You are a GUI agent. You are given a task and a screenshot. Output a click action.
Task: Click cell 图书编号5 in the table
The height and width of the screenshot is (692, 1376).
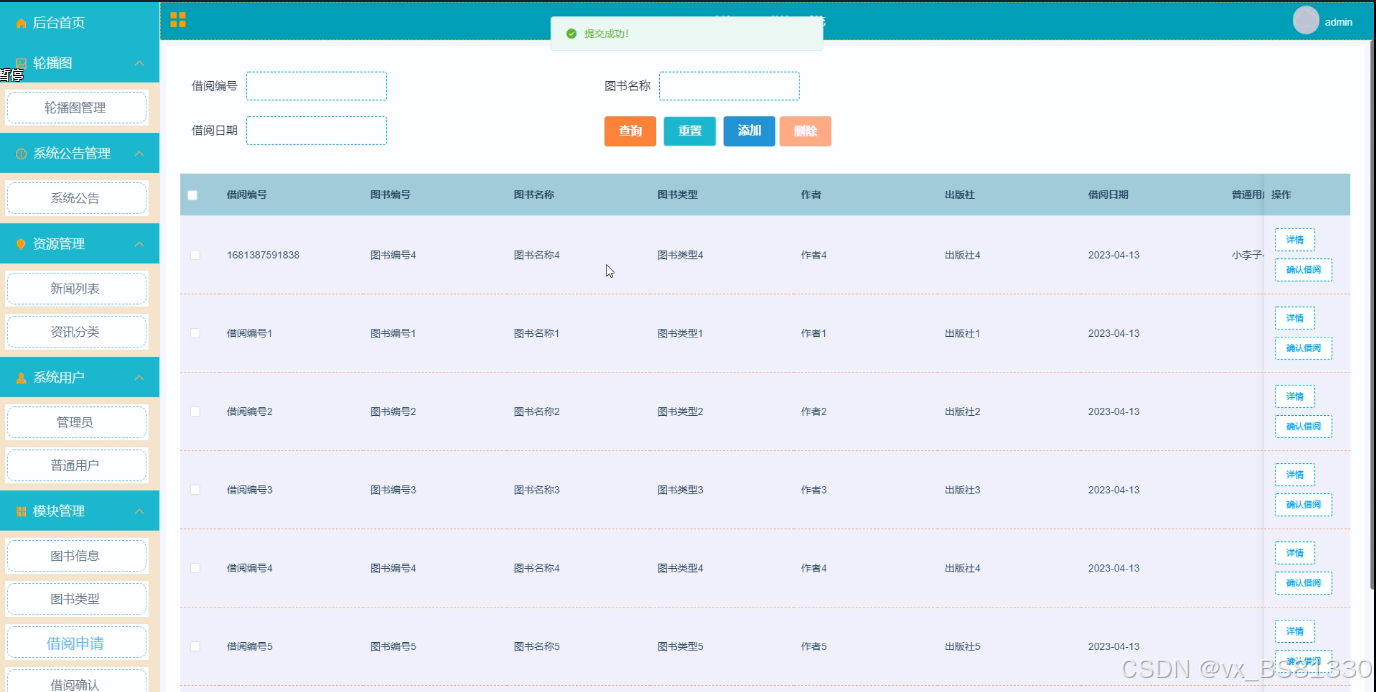[393, 646]
